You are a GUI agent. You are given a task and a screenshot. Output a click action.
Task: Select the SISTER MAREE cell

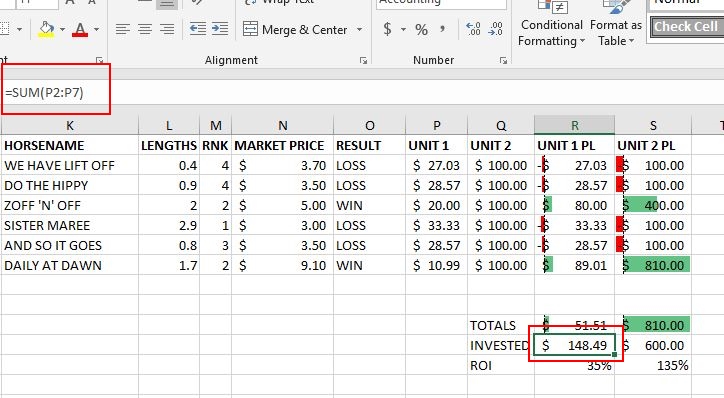point(70,225)
